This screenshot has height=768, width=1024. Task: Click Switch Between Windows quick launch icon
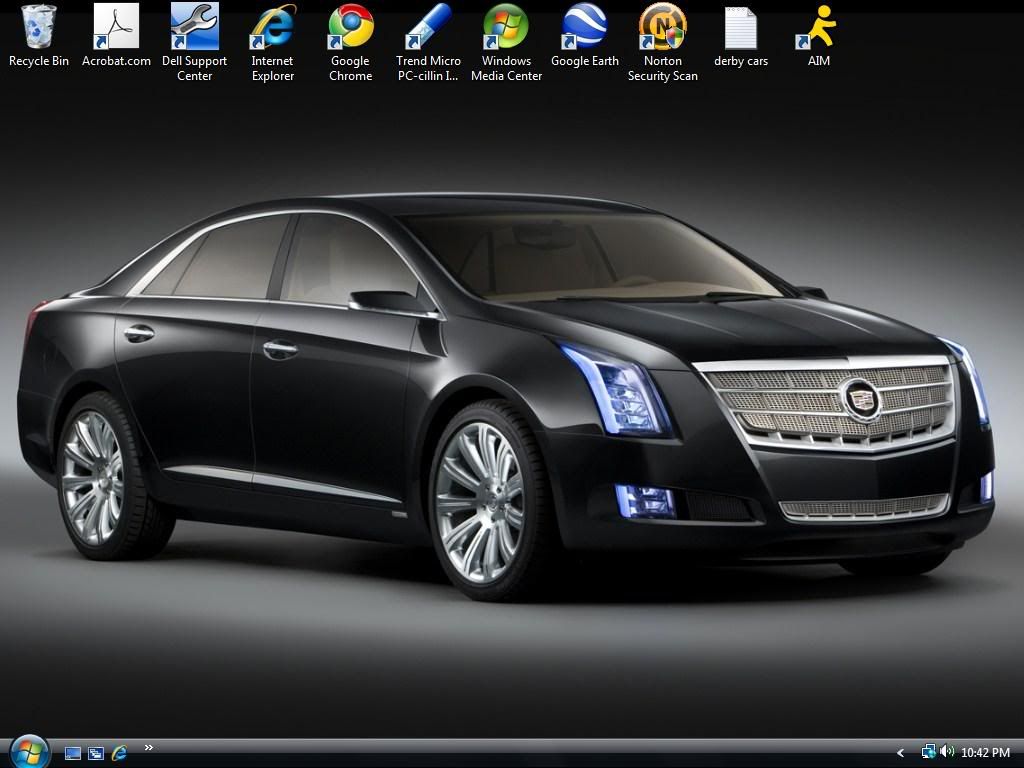96,753
